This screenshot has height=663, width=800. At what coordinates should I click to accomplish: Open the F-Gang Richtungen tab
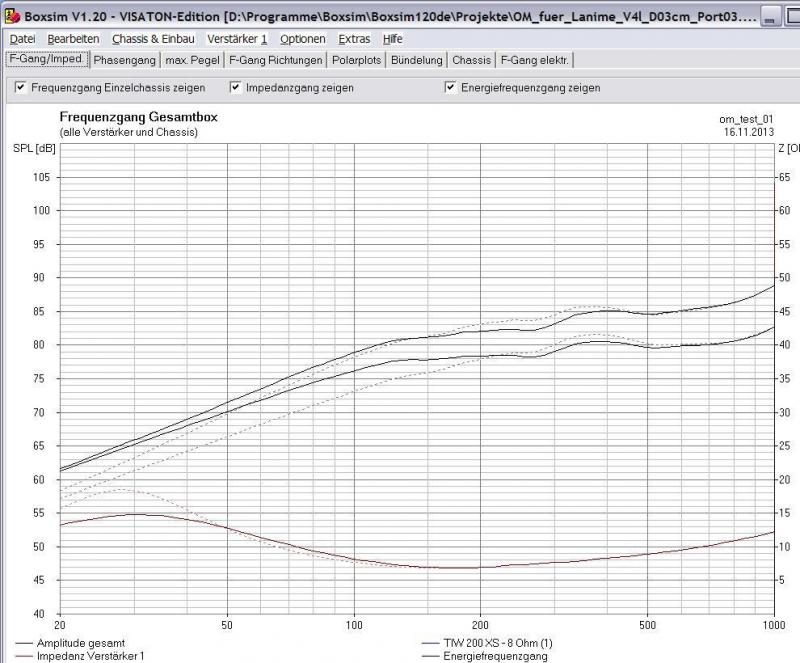(x=276, y=60)
